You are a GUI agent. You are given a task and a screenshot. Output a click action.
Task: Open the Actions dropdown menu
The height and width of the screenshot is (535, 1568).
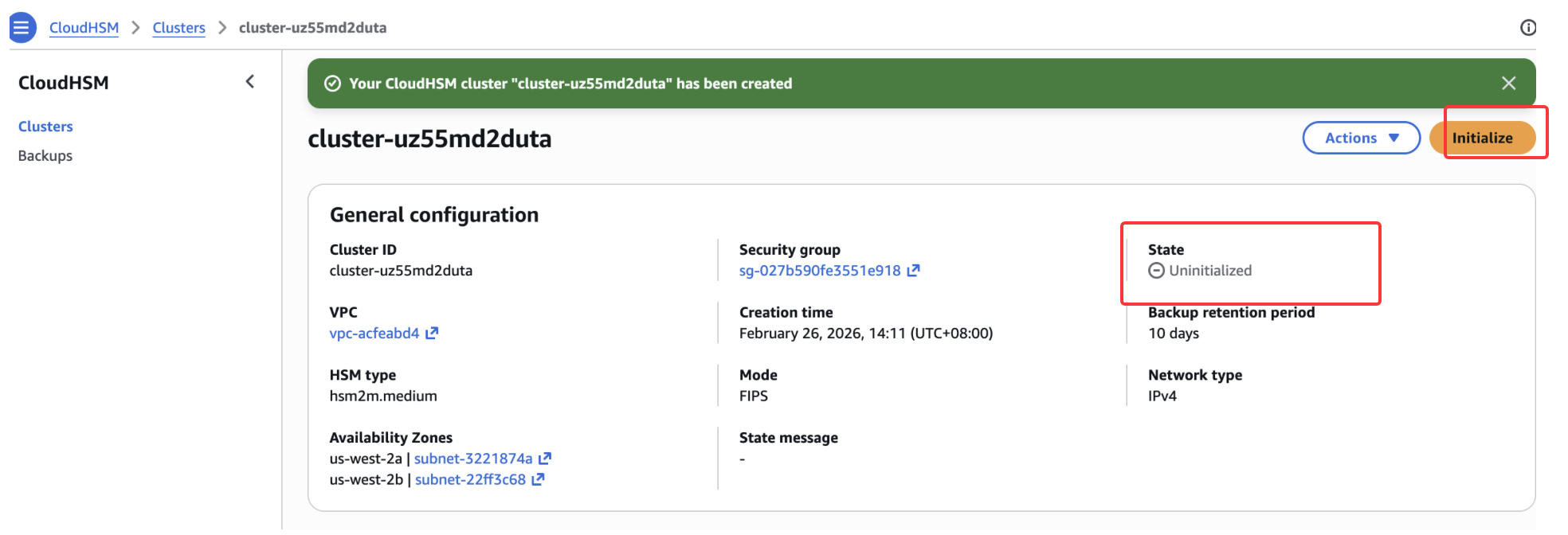point(1361,138)
